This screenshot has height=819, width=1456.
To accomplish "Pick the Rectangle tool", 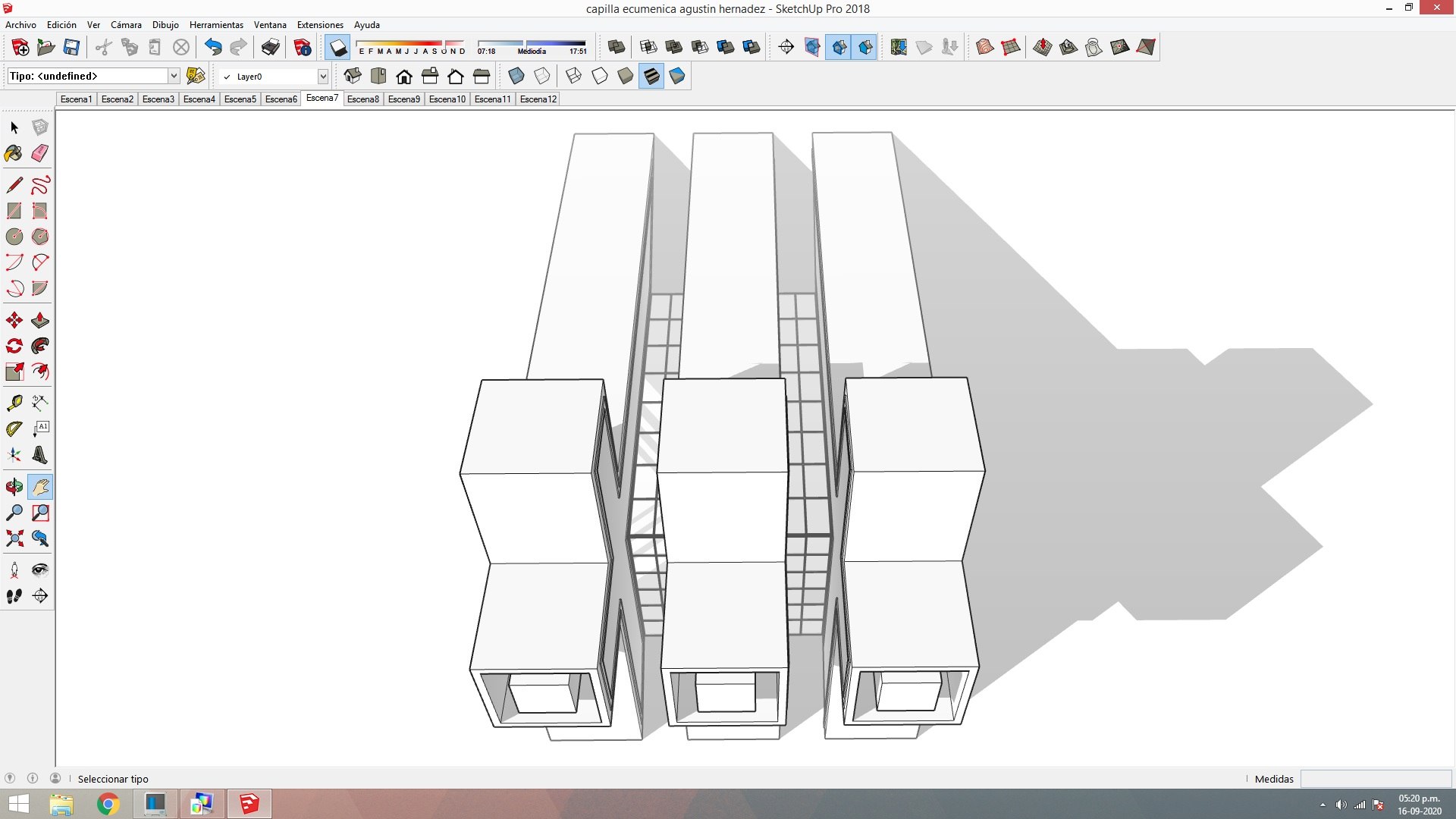I will click(x=14, y=211).
